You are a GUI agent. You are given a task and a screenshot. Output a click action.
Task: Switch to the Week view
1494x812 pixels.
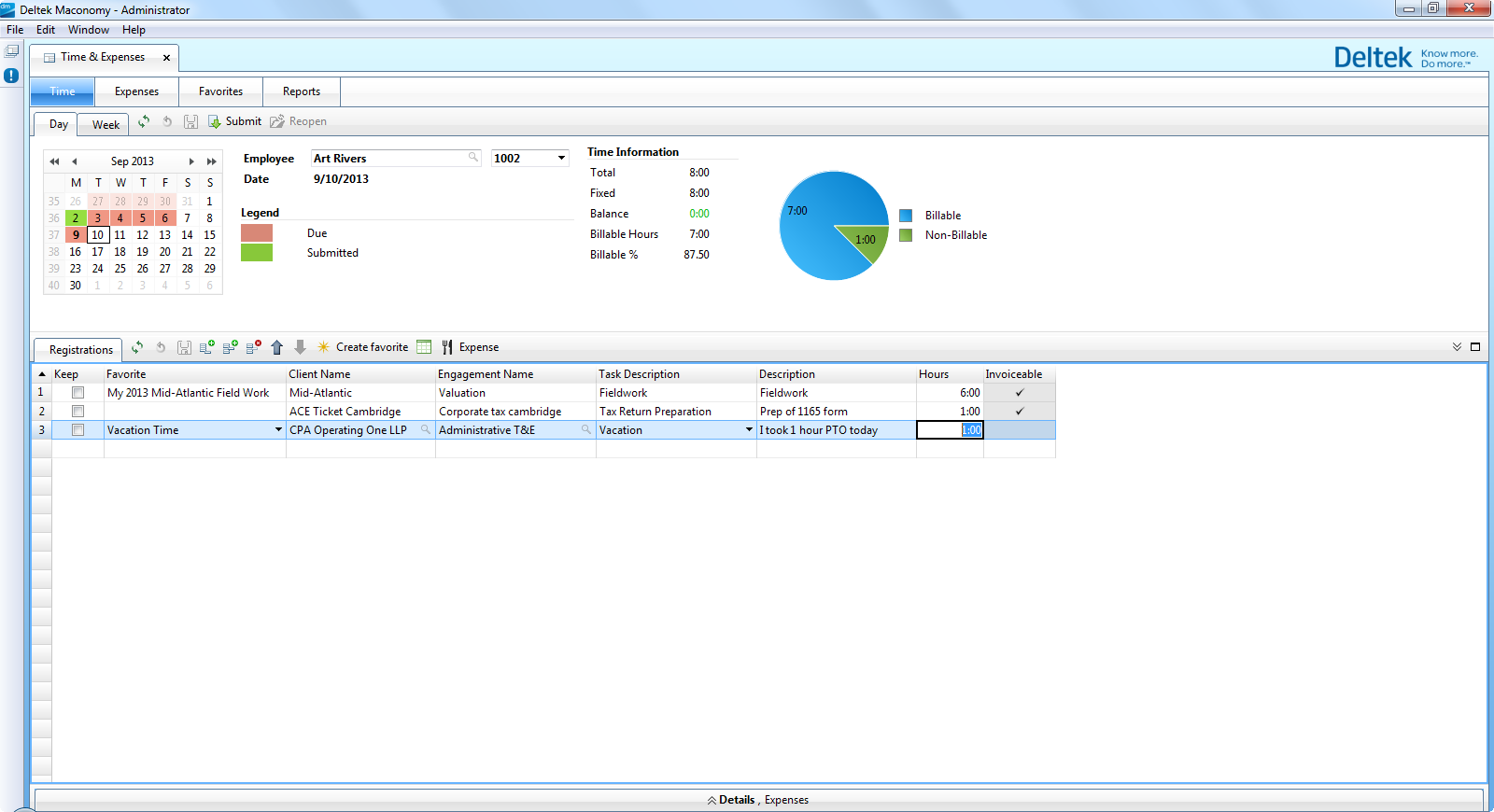click(106, 124)
